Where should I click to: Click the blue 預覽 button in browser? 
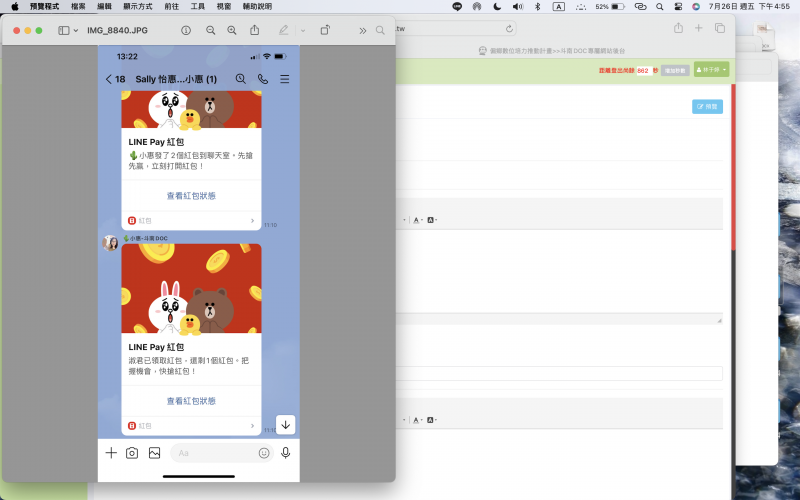[x=707, y=106]
